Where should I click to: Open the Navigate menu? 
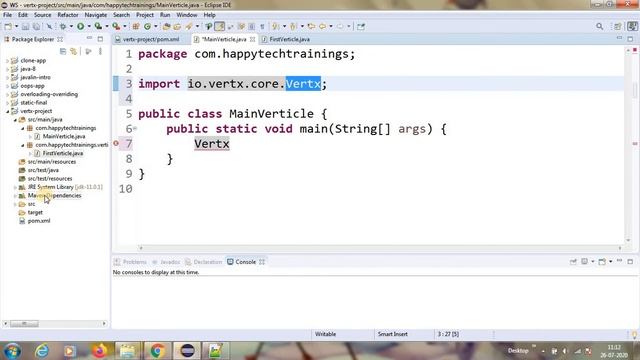click(x=96, y=15)
